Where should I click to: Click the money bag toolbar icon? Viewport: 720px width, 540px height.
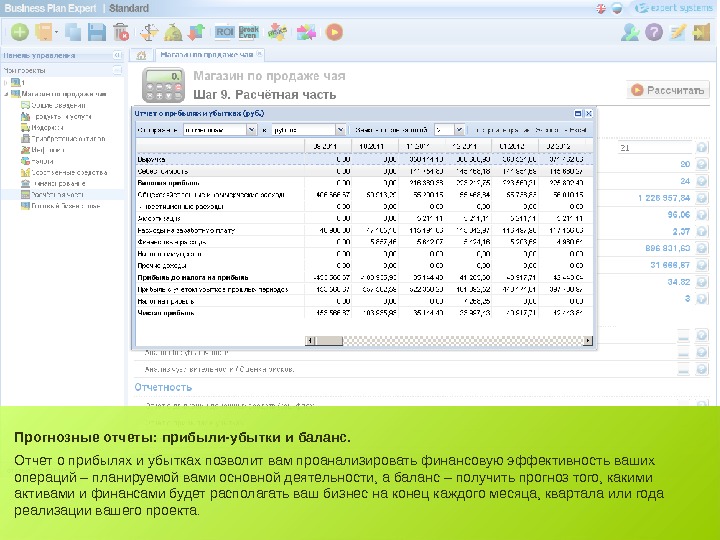173,32
